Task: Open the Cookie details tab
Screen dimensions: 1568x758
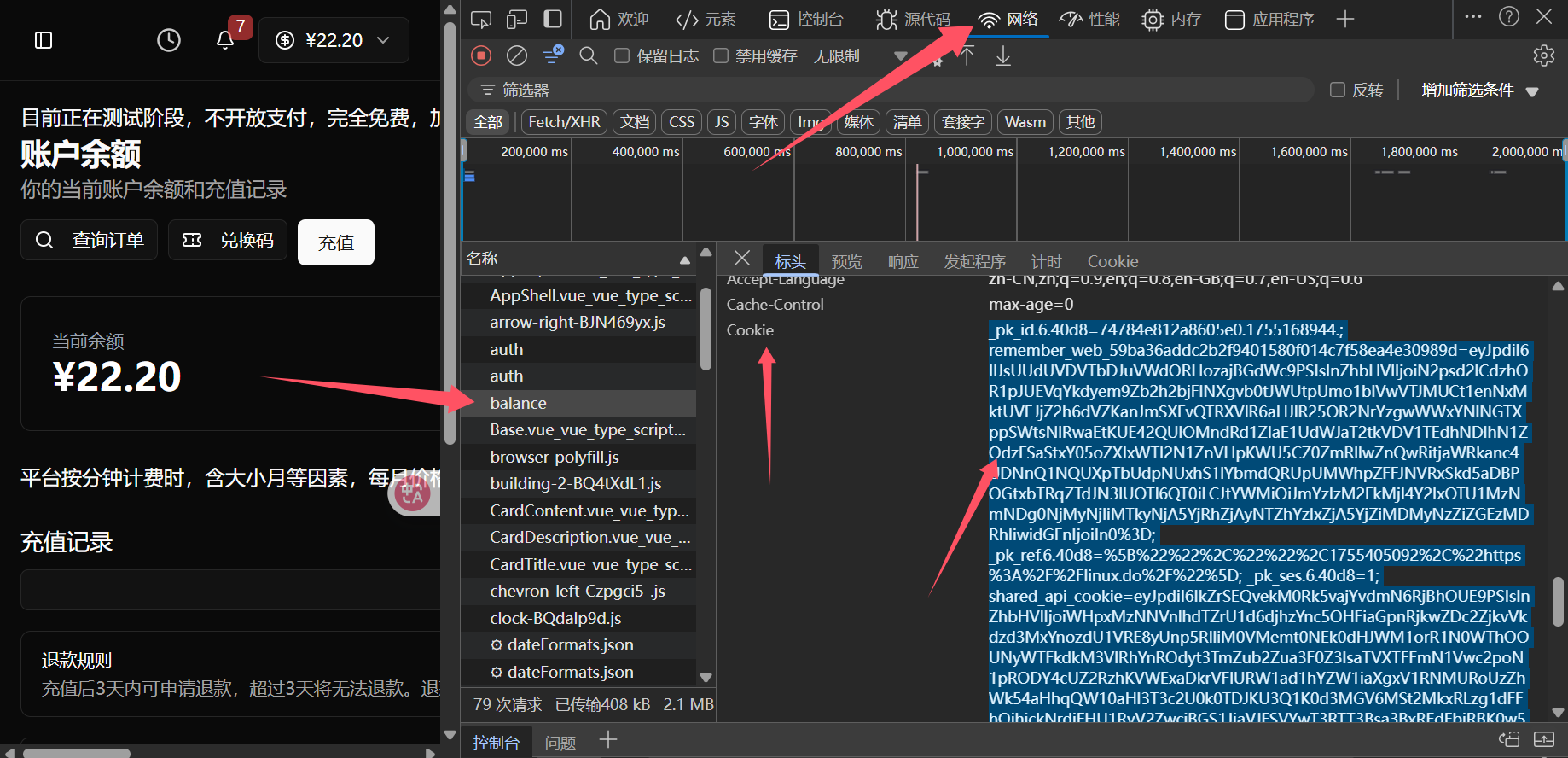Action: point(1112,261)
